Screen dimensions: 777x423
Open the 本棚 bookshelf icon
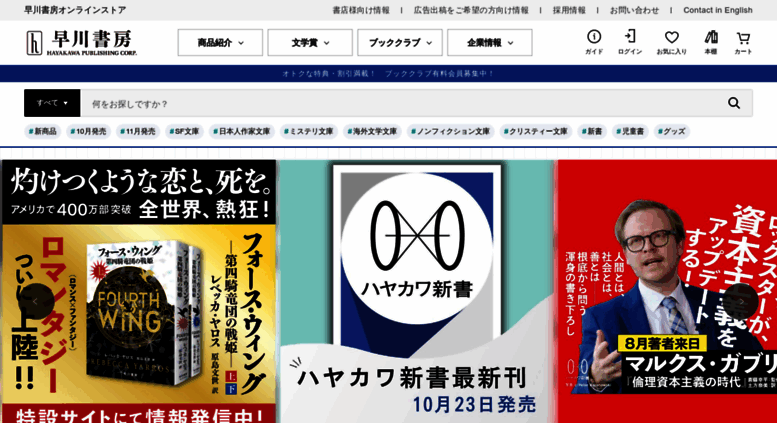pyautogui.click(x=711, y=42)
